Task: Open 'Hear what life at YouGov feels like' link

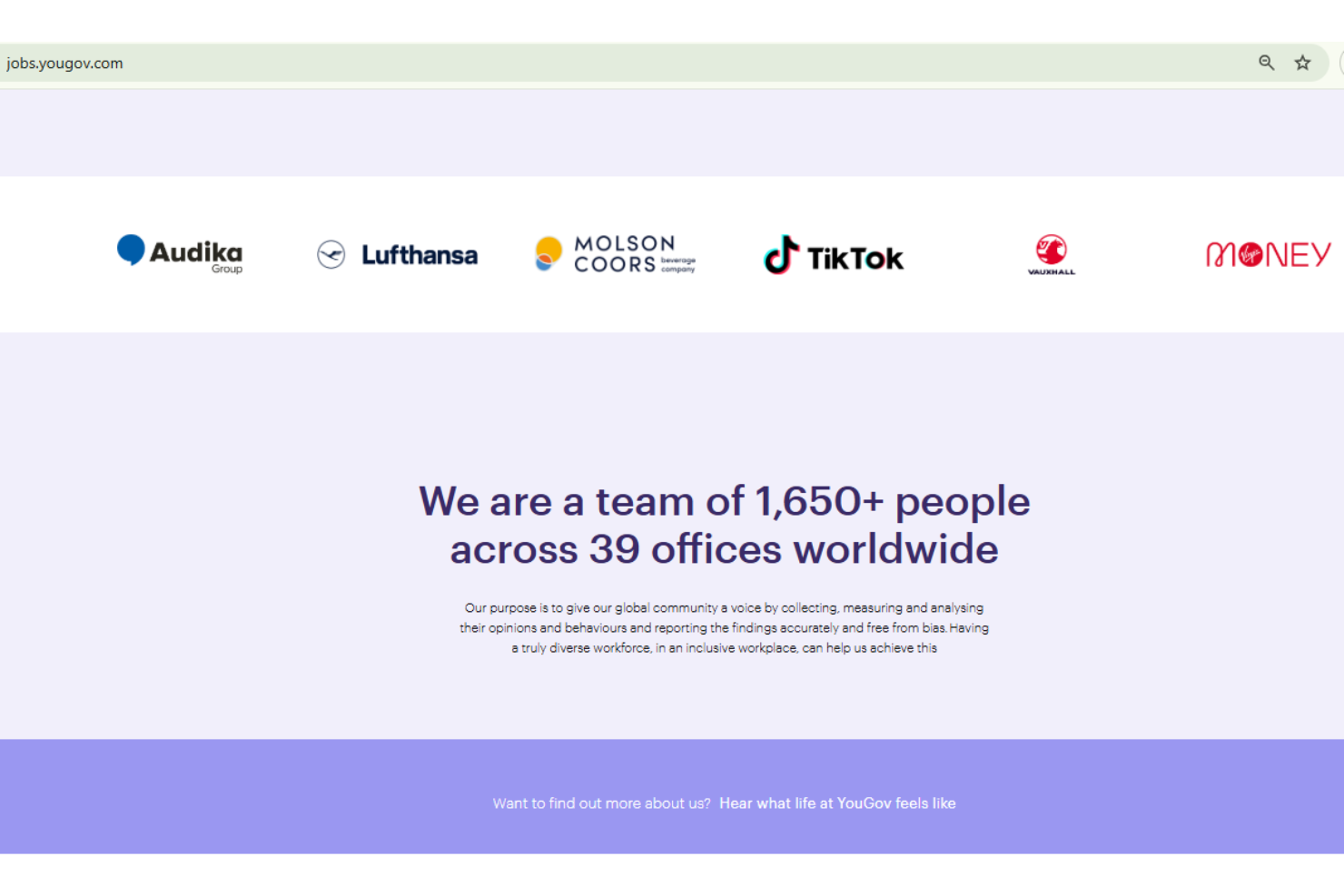Action: [837, 803]
